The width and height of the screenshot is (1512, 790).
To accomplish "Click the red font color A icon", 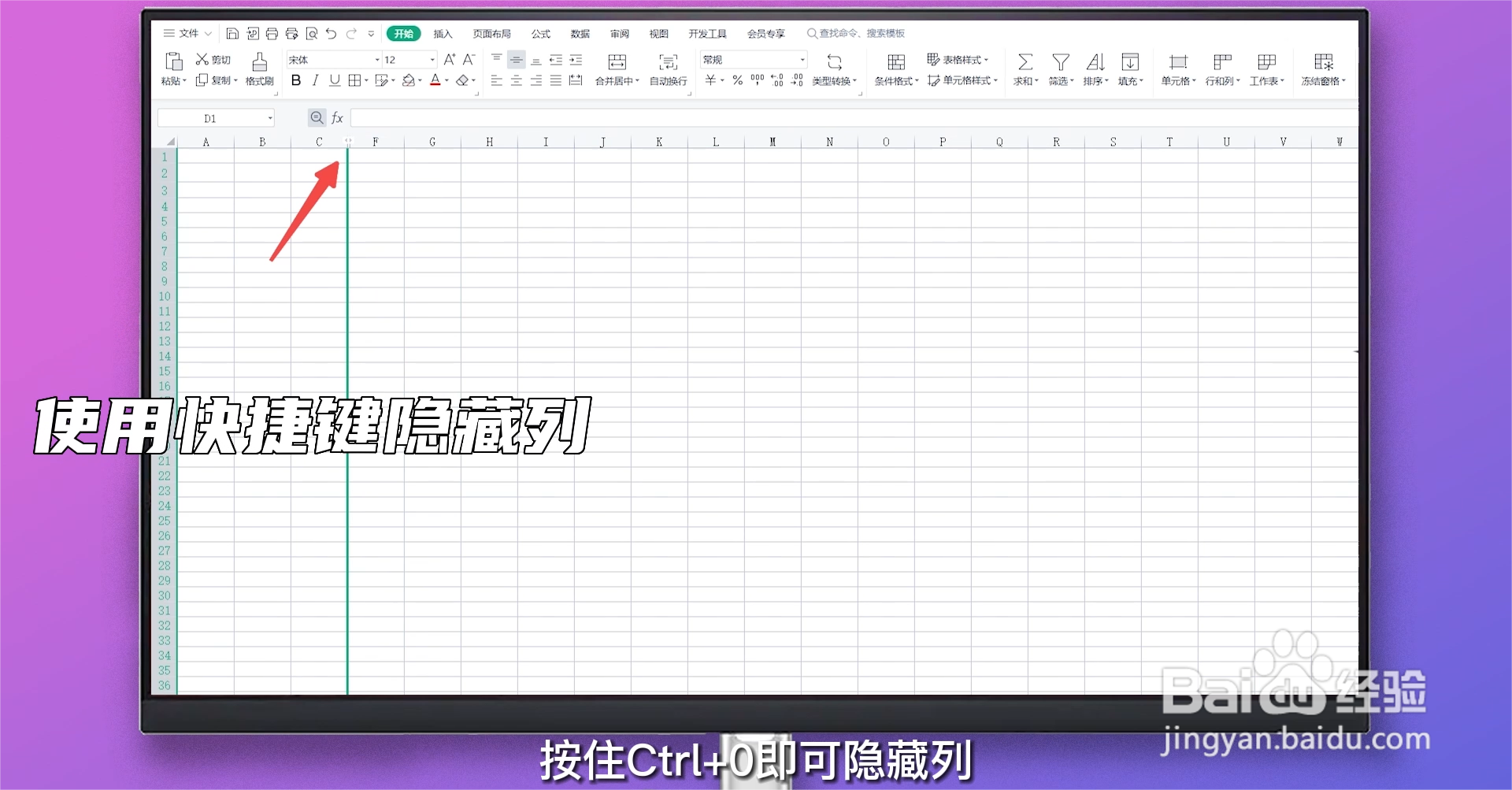I will click(435, 80).
